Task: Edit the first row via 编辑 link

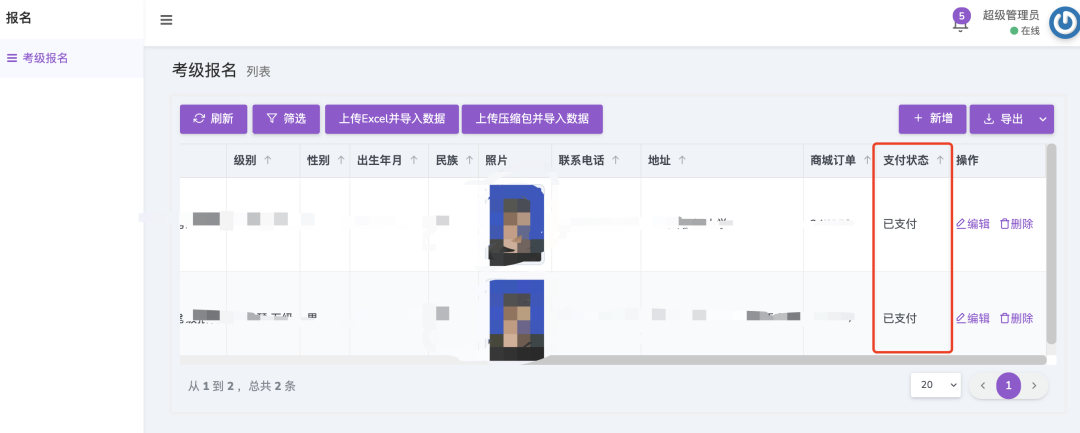Action: [x=973, y=224]
